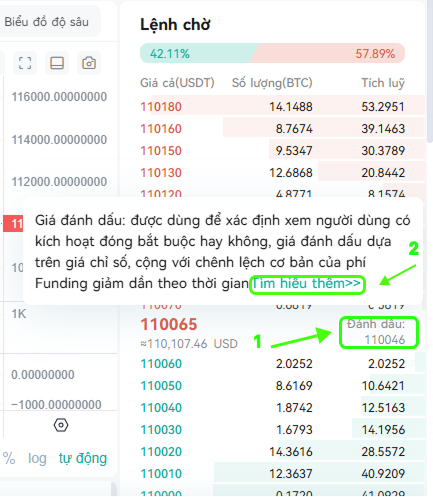
Task: Switch to Biểu đồ độ sâu tab
Action: (46, 22)
